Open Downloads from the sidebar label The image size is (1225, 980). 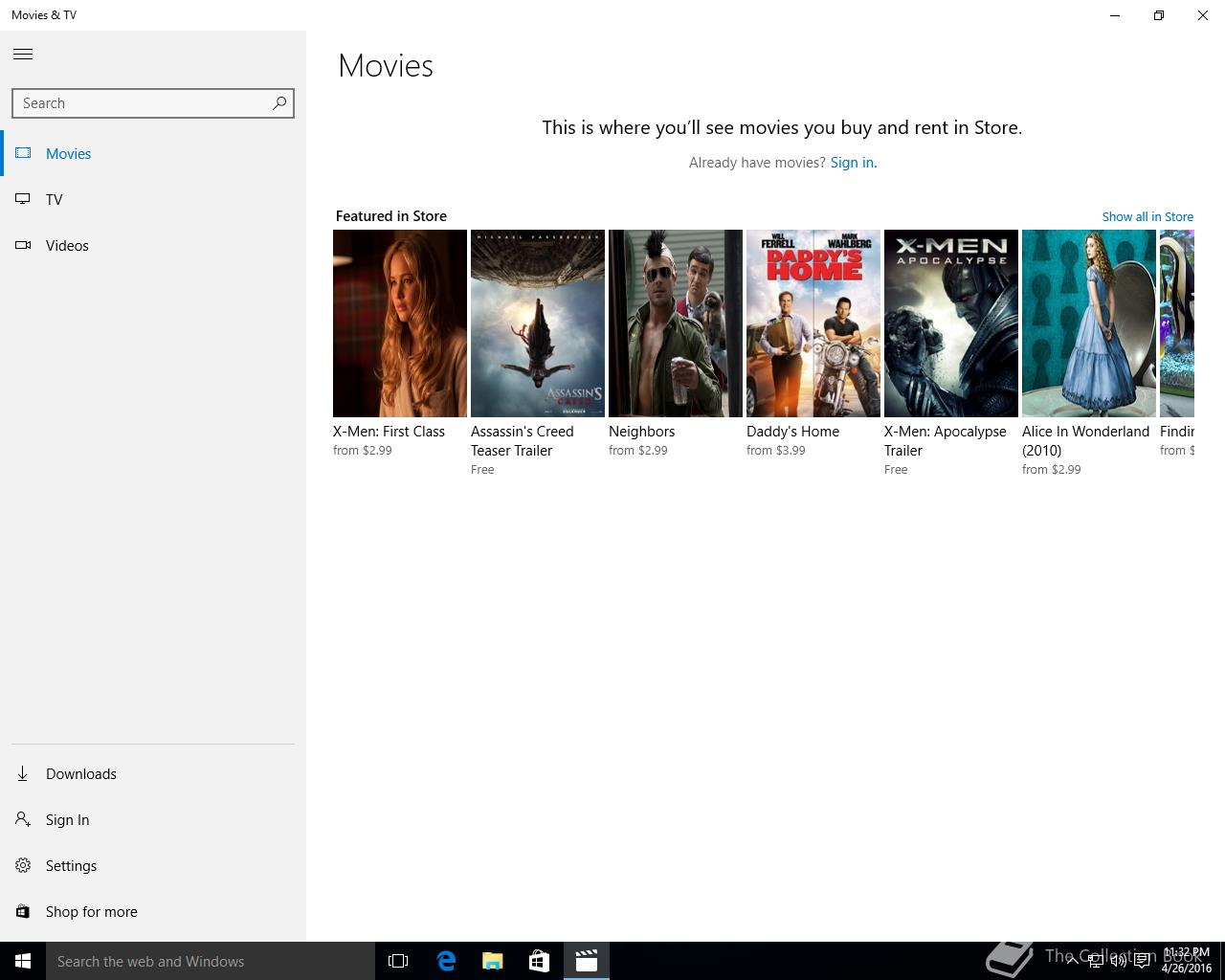click(x=81, y=773)
